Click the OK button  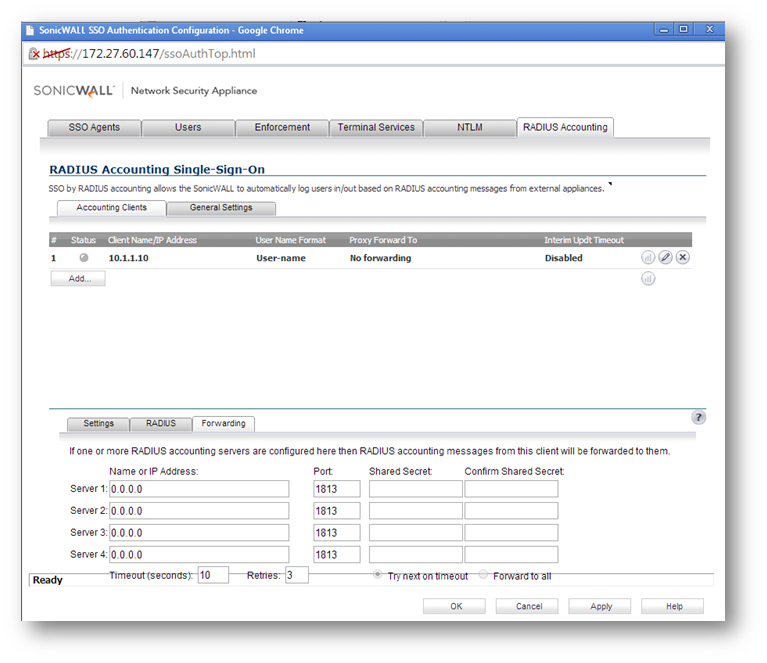pos(455,606)
